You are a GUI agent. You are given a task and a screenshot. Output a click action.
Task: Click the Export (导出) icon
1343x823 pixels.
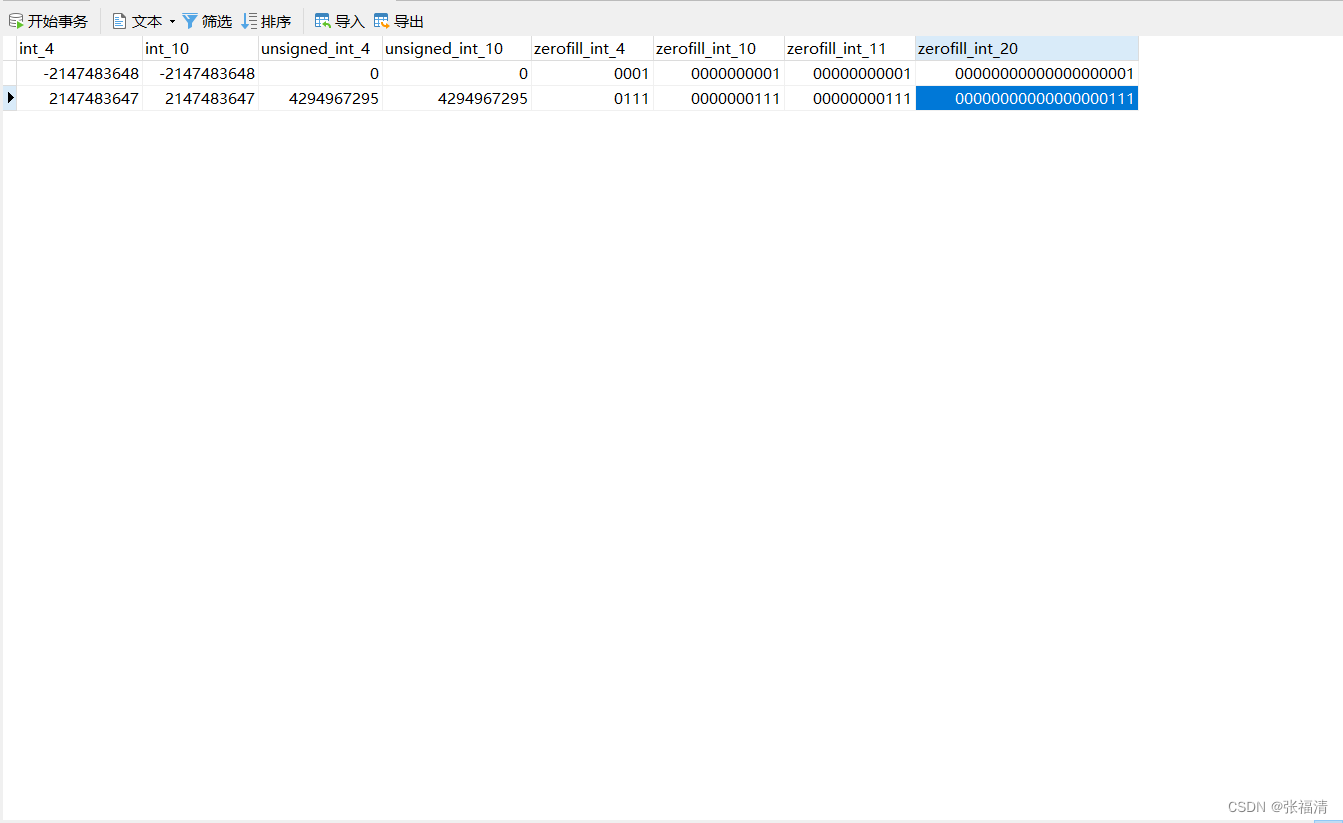click(x=382, y=21)
